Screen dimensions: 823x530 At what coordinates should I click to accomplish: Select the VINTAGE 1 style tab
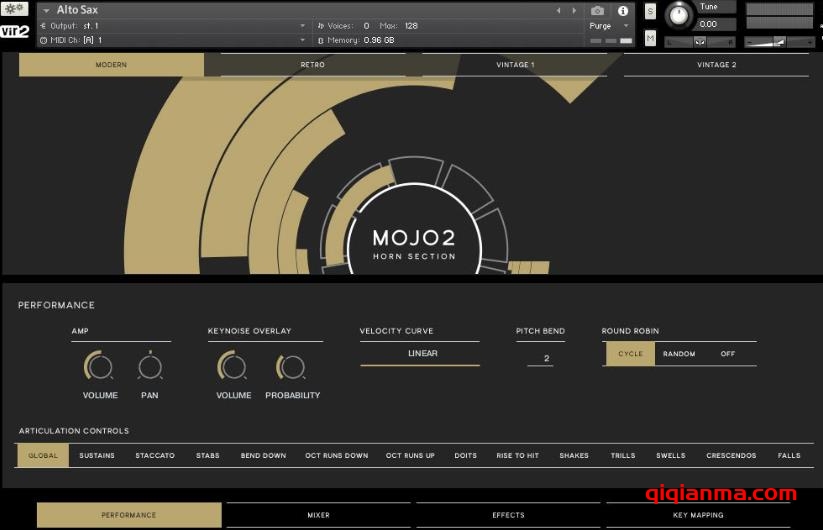coord(515,65)
